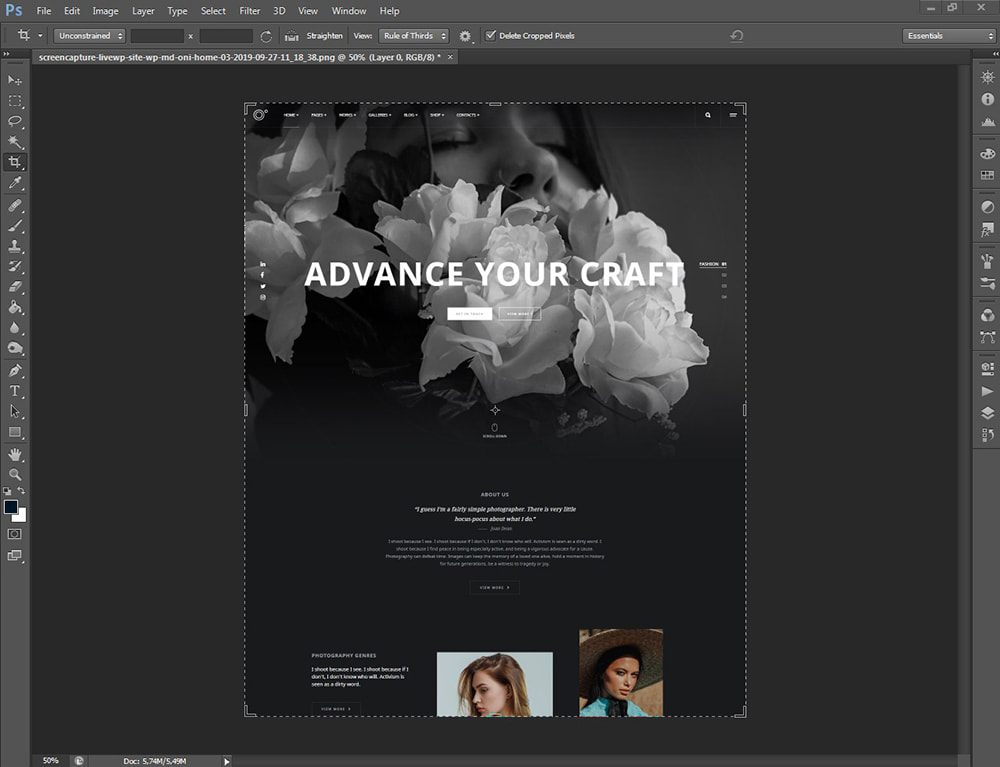The width and height of the screenshot is (1000, 767).
Task: Open the Type menu
Action: click(x=177, y=11)
